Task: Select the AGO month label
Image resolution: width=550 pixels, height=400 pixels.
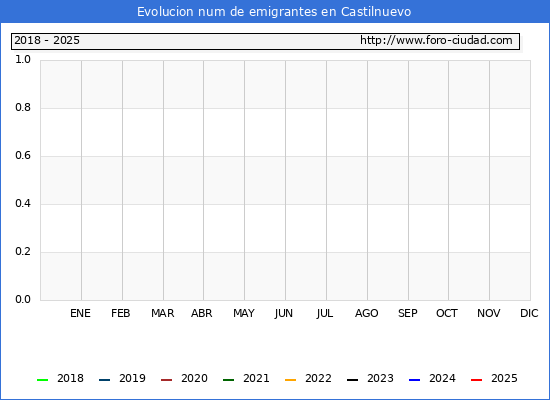Action: [367, 313]
